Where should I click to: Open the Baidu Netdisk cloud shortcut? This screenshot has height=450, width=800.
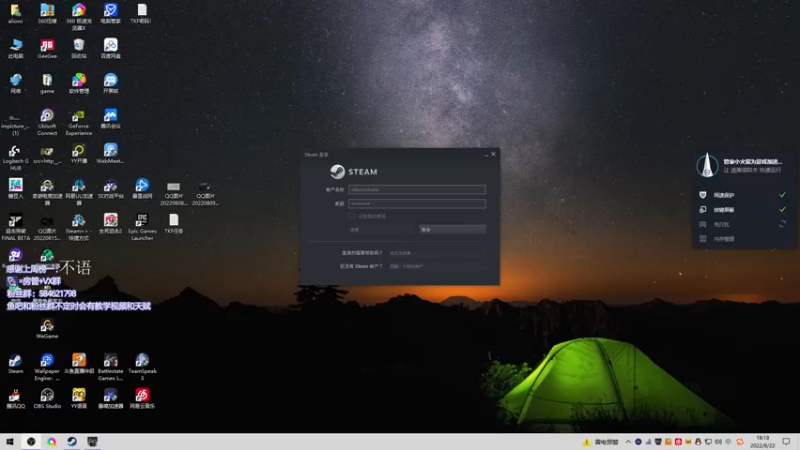[x=110, y=48]
